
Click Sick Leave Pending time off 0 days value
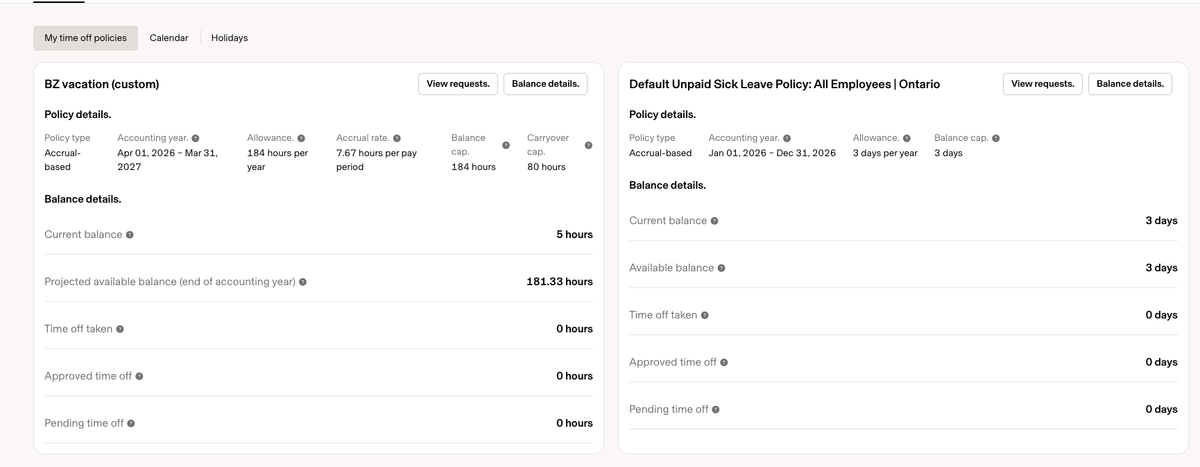(x=1162, y=409)
